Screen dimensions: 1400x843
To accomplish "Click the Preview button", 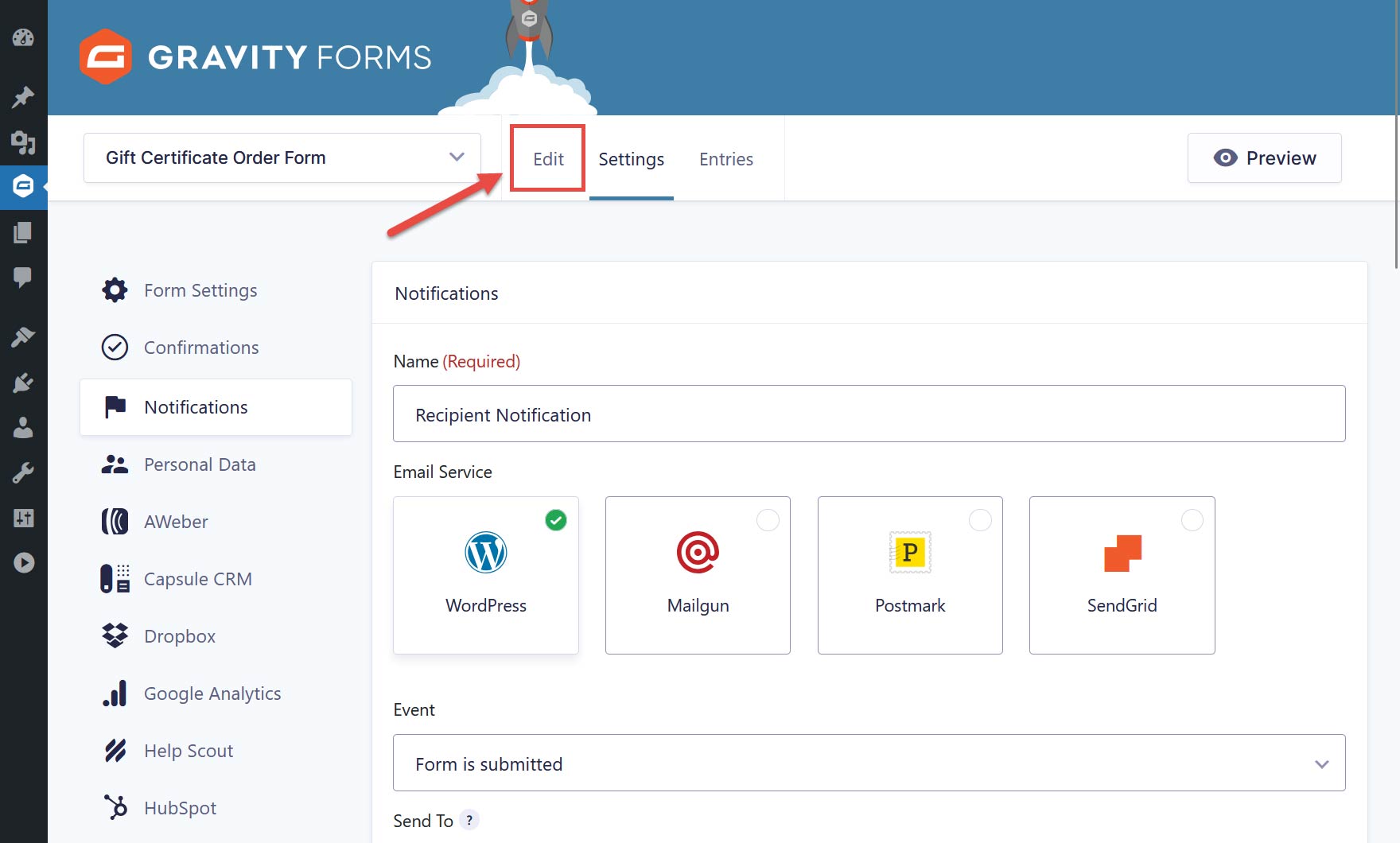I will tap(1264, 157).
